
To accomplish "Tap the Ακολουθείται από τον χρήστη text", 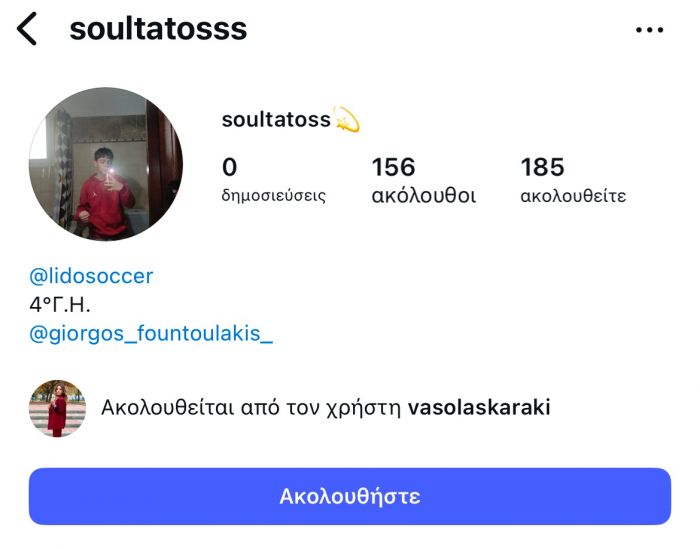I will (x=251, y=408).
